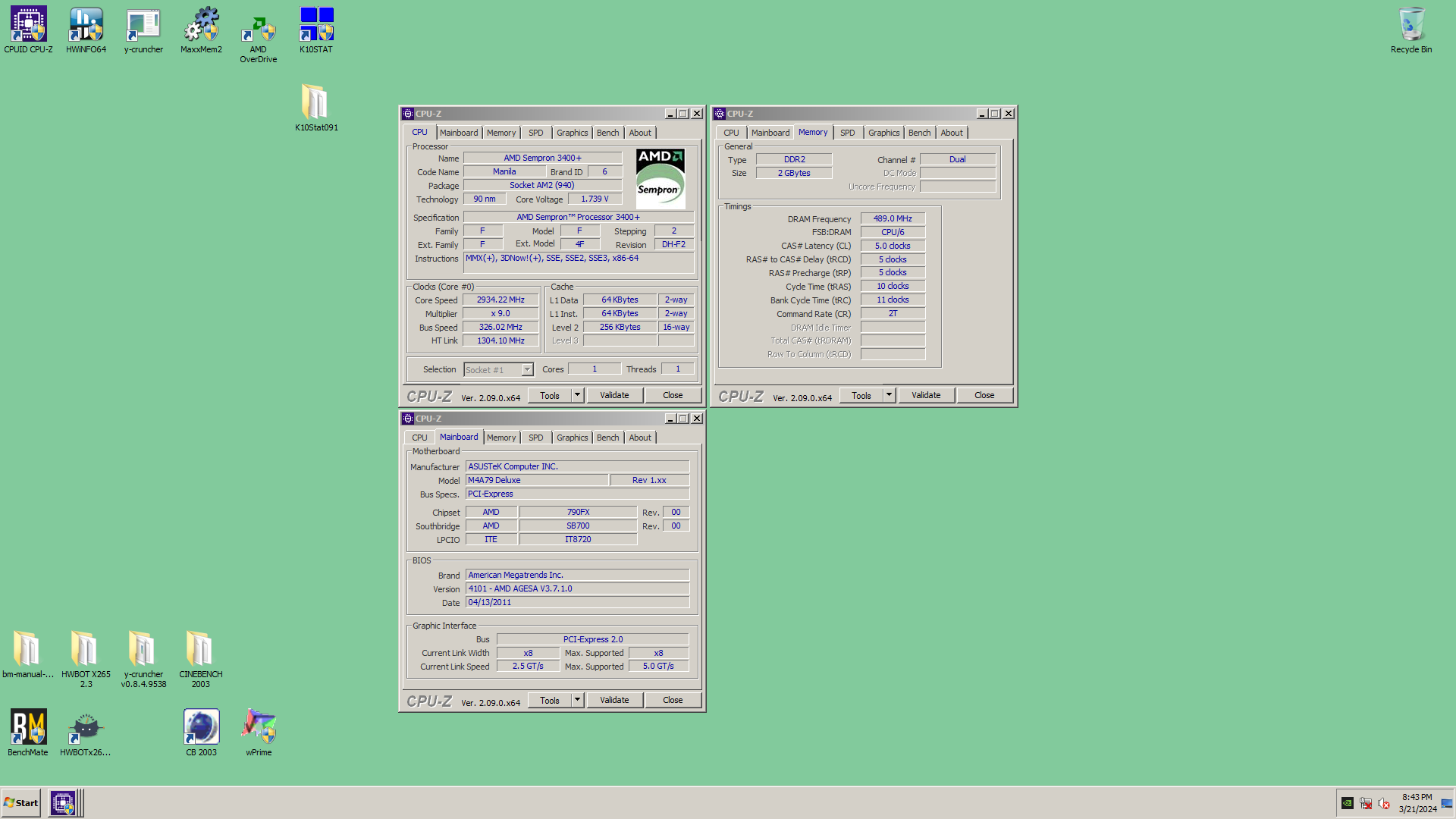Click Validate in the Memory window
Image resolution: width=1456 pixels, height=819 pixels.
pos(926,395)
